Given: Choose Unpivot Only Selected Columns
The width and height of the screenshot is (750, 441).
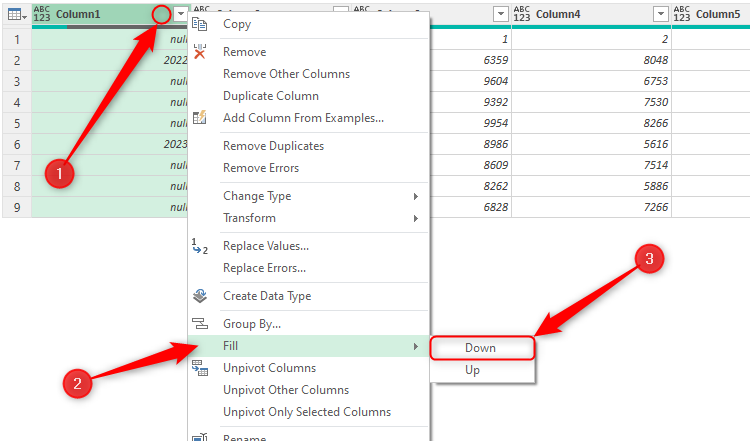Looking at the screenshot, I should coord(309,412).
